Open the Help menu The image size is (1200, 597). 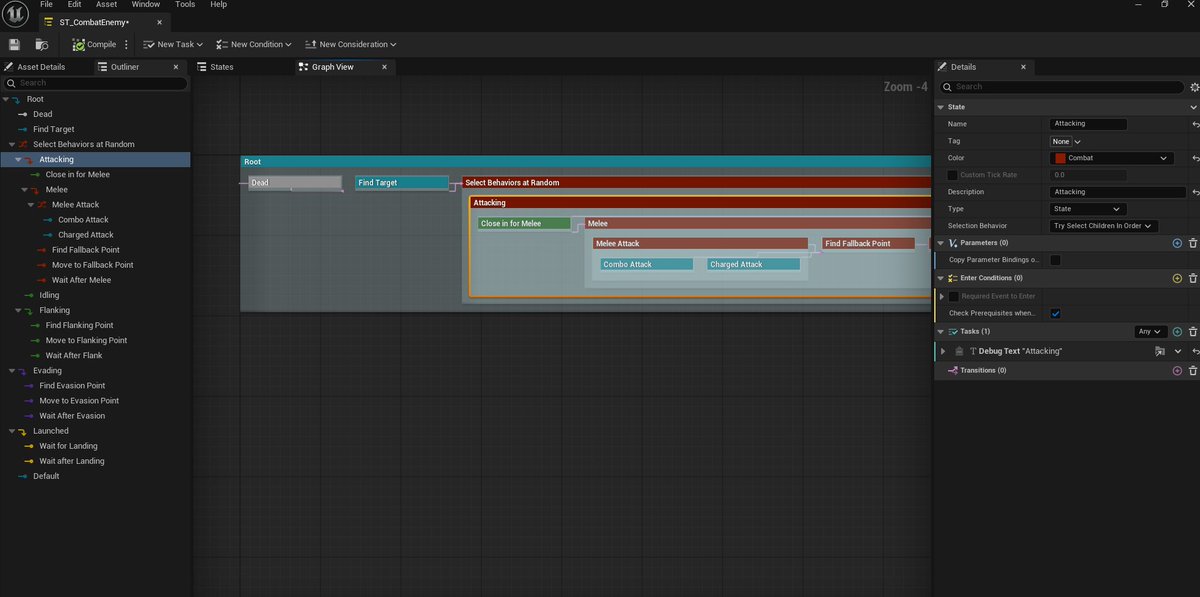click(218, 5)
